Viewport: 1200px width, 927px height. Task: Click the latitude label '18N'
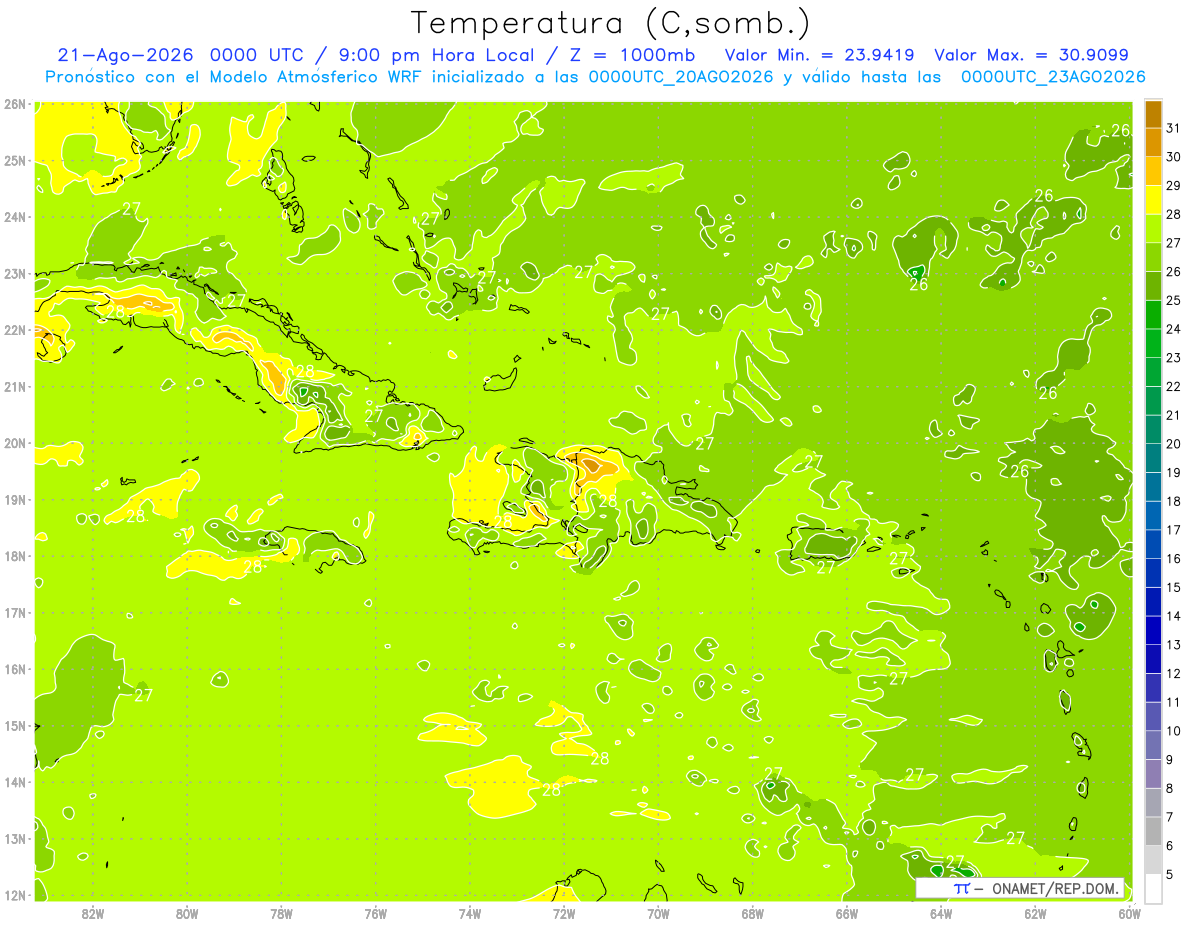[15, 556]
